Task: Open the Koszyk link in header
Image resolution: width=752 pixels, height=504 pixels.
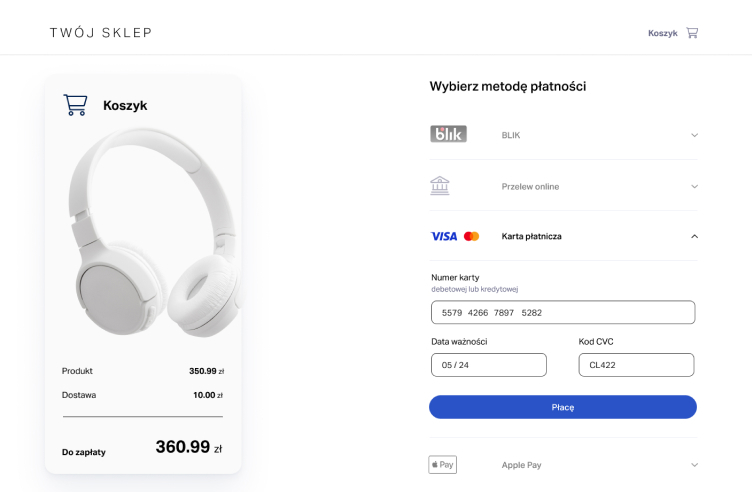Action: click(662, 33)
